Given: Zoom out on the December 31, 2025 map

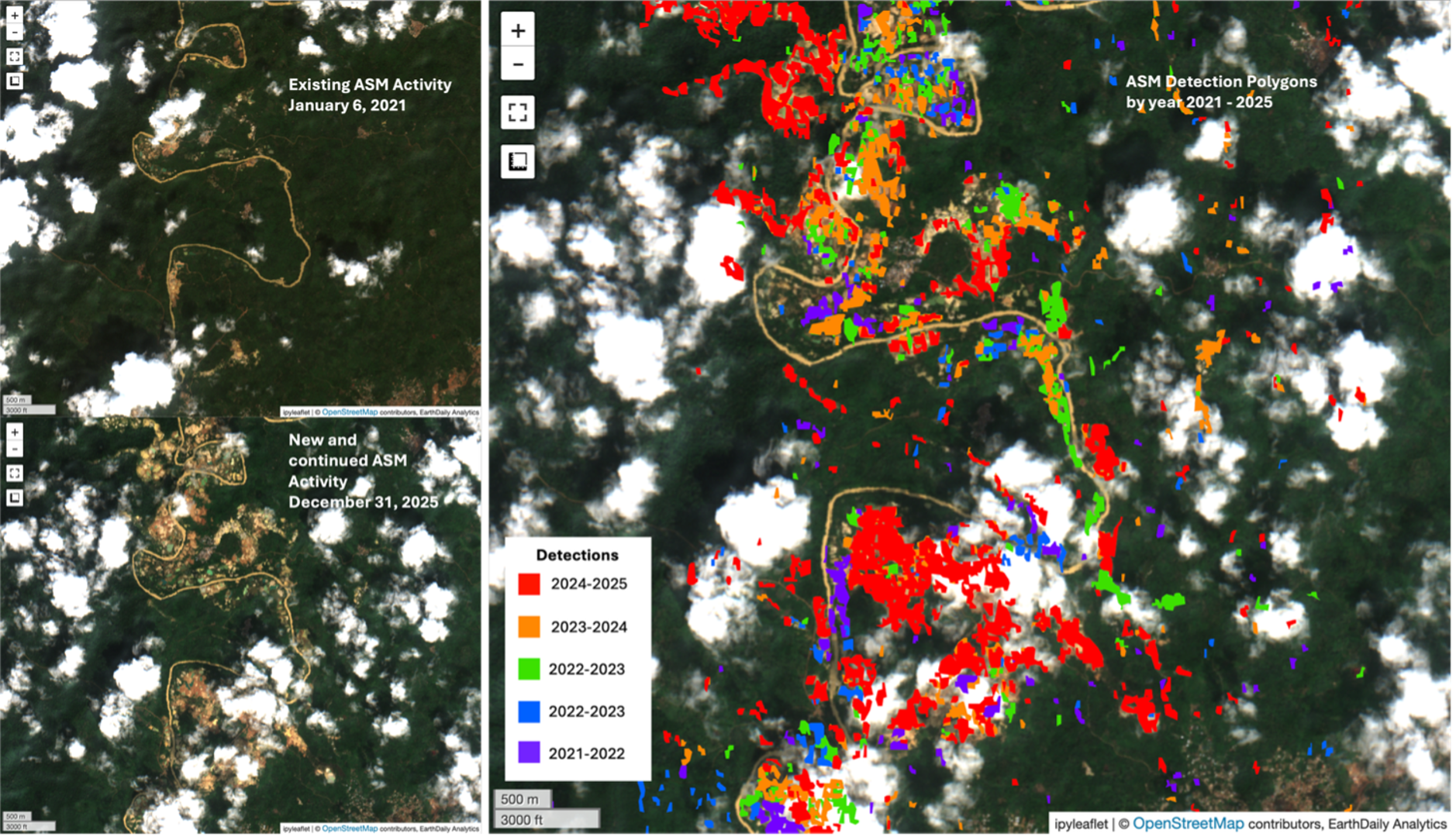Looking at the screenshot, I should click(15, 449).
